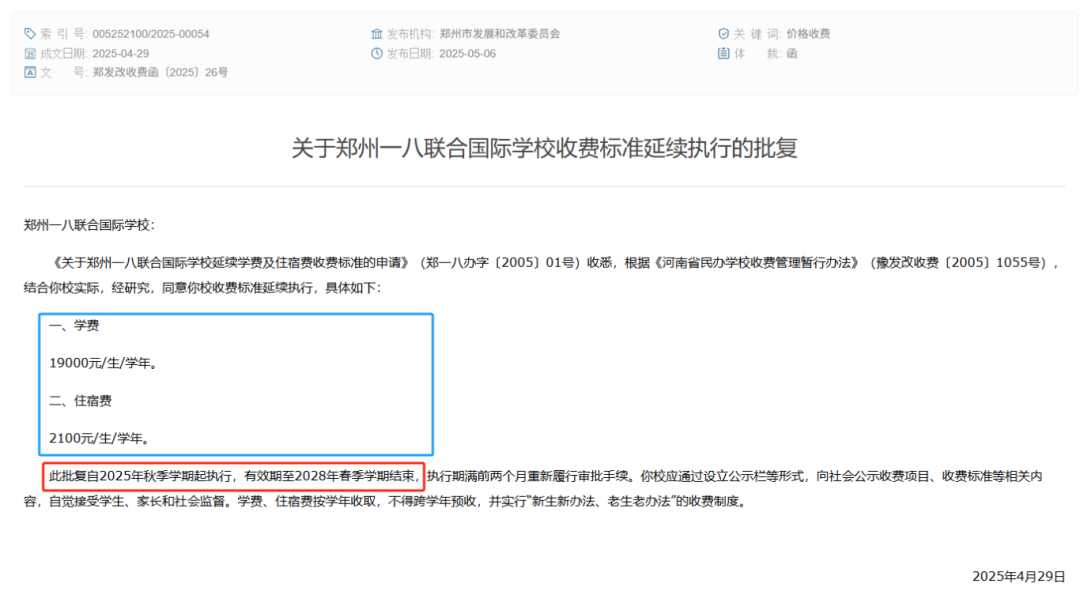Click the institution icon beside 发布机构

pos(377,34)
